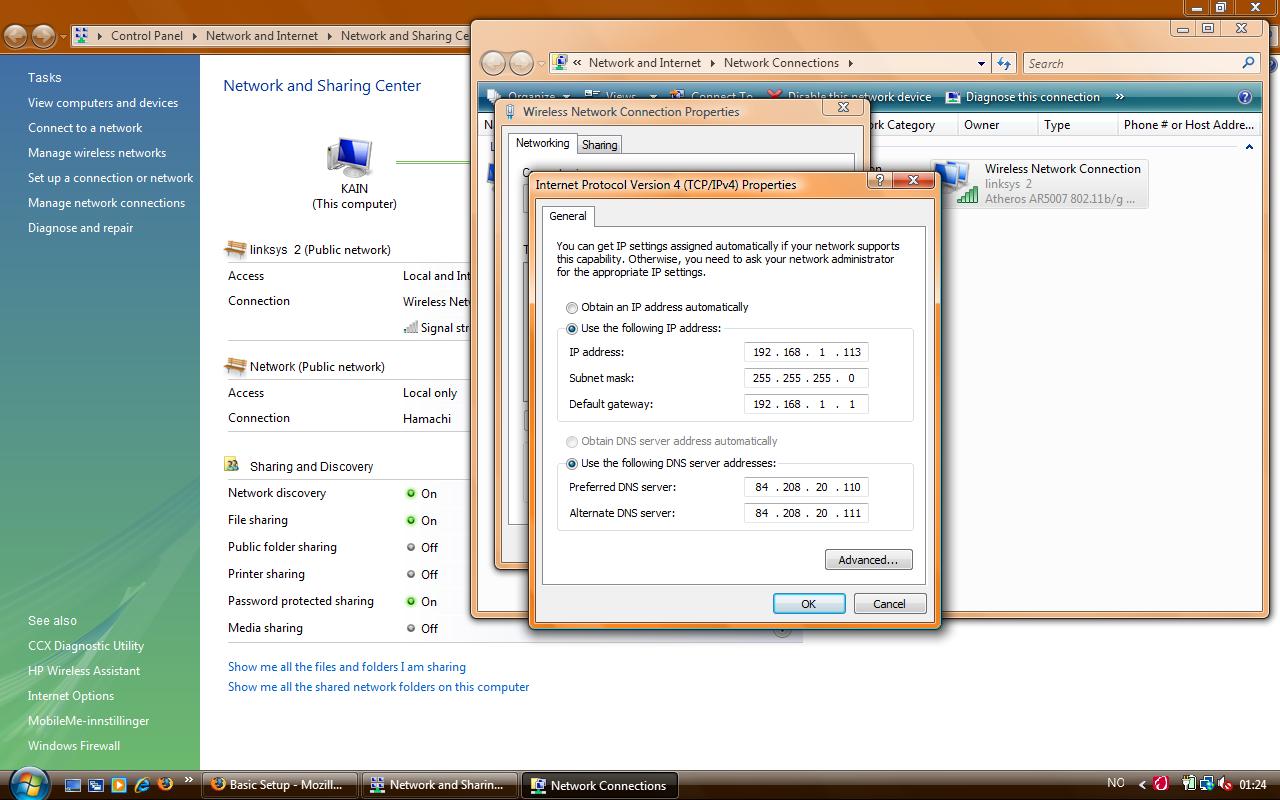Screen dimensions: 1280x800
Task: Switch to the Network Connections taskbar button
Action: tap(600, 785)
